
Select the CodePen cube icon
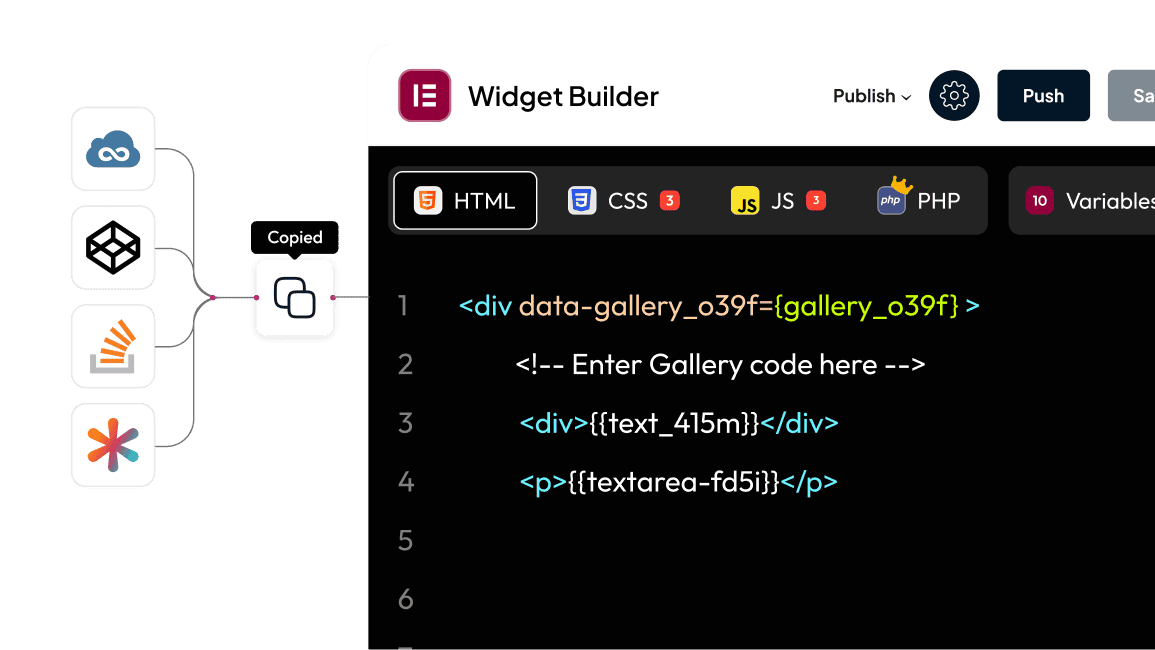pyautogui.click(x=113, y=247)
